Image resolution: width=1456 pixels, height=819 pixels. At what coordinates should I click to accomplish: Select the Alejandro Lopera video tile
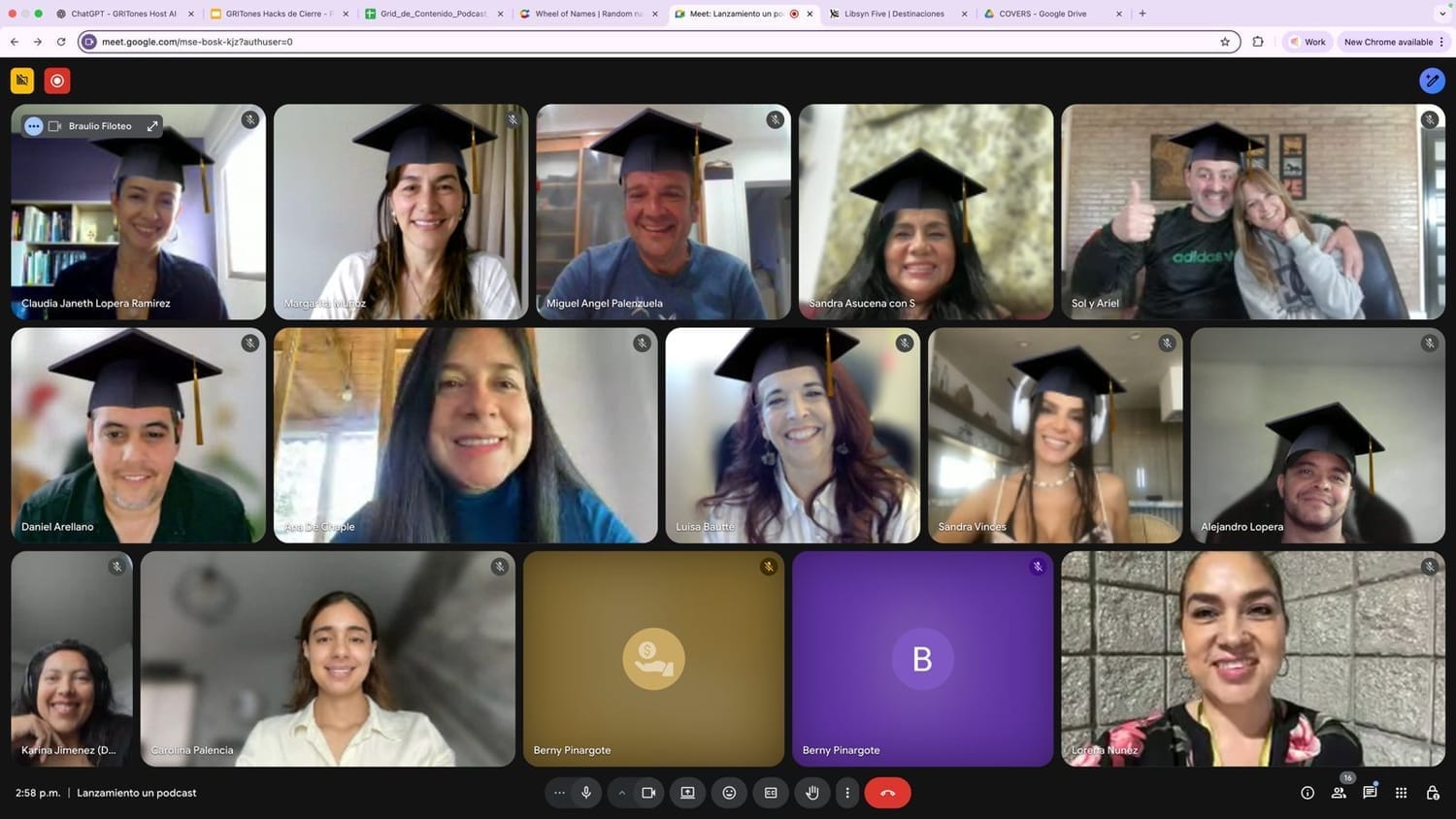click(x=1317, y=435)
